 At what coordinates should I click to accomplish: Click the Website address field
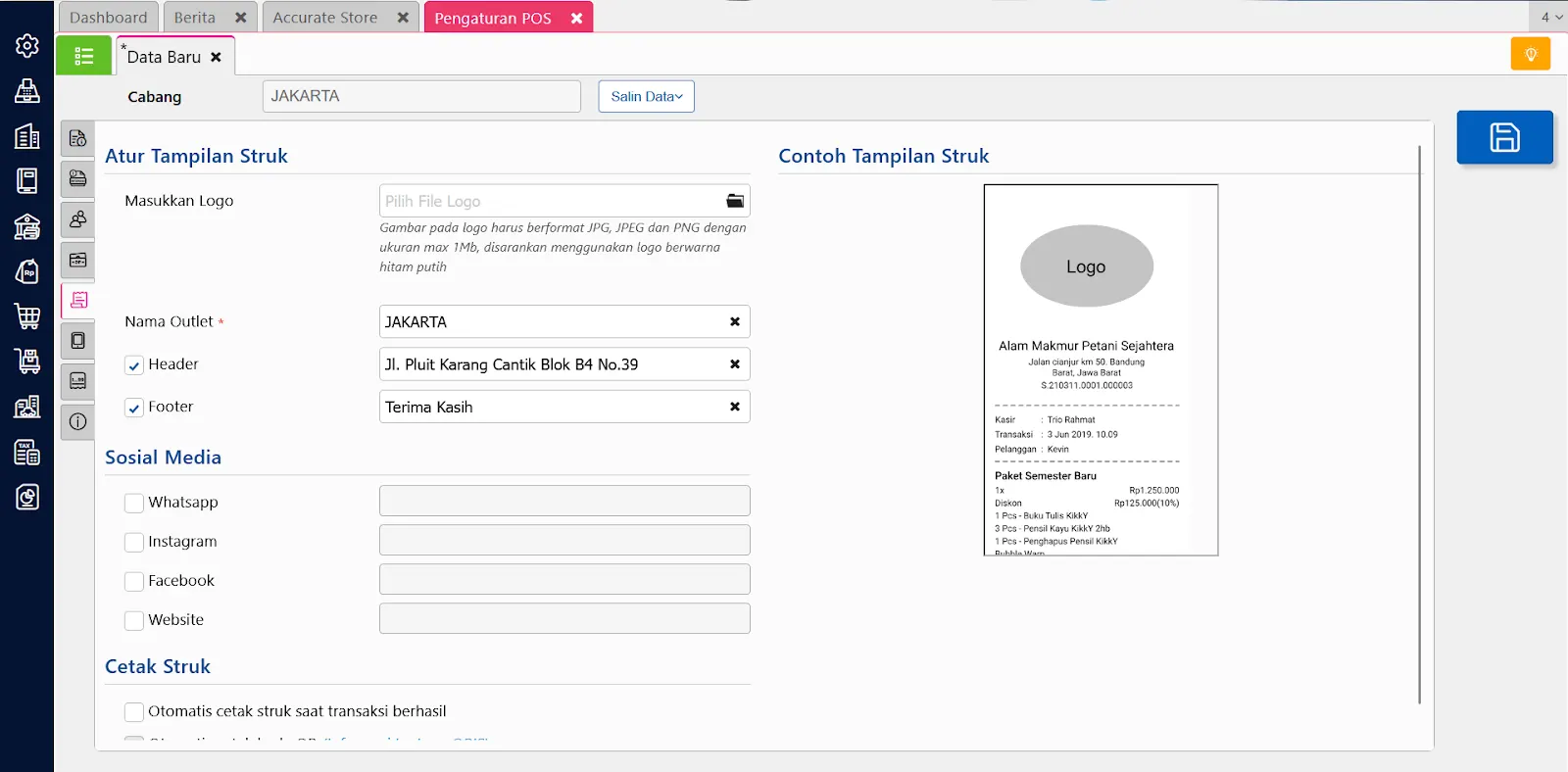(x=564, y=618)
